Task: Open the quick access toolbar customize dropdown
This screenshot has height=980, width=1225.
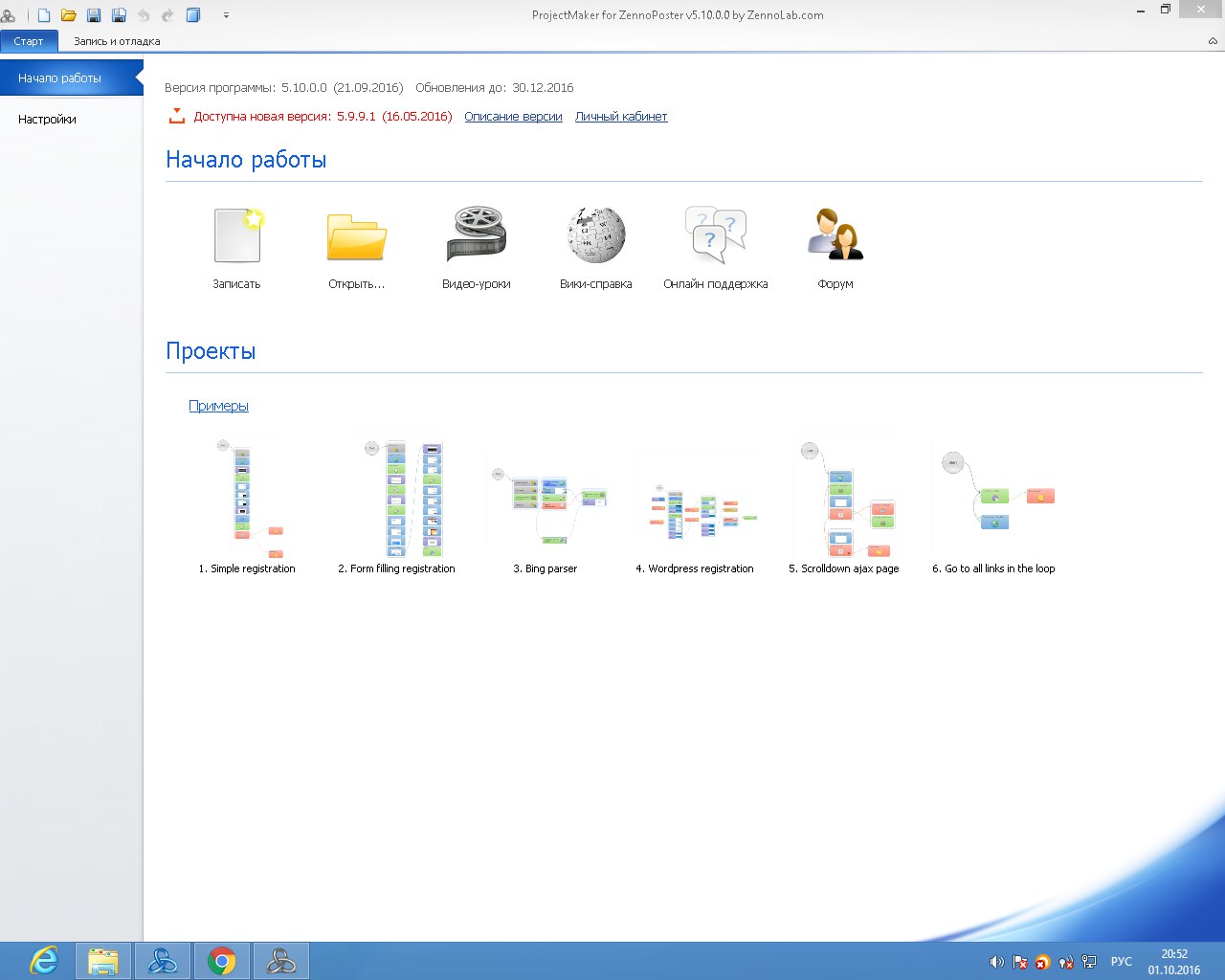Action: [x=227, y=15]
